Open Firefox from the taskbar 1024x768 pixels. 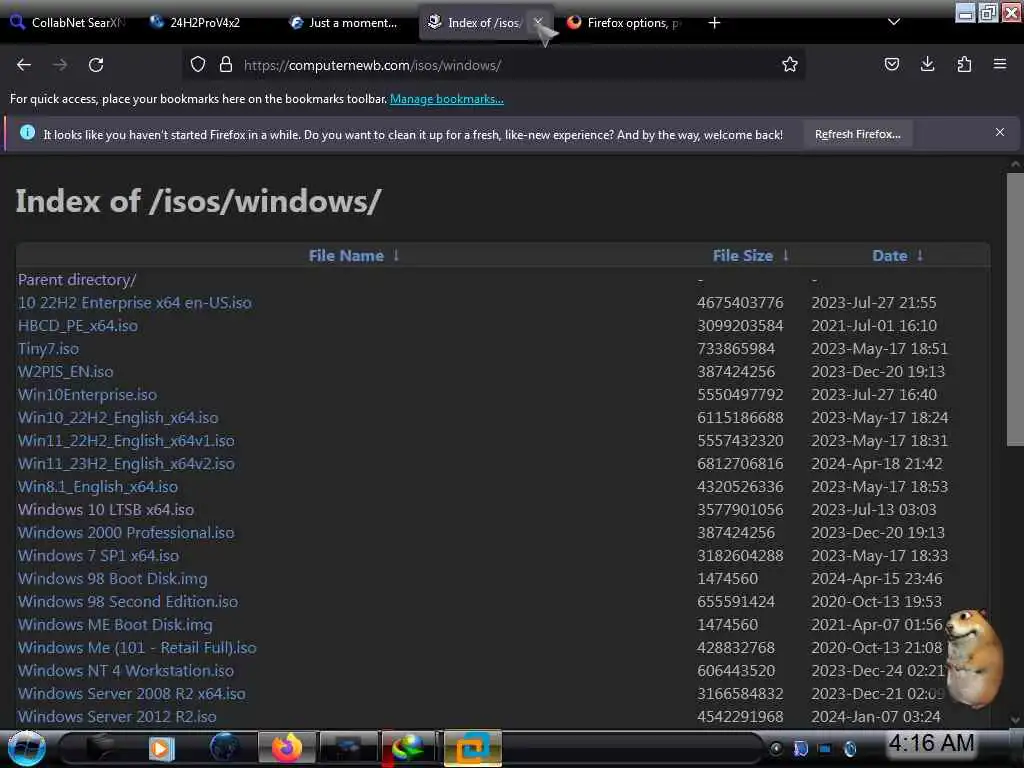[287, 748]
